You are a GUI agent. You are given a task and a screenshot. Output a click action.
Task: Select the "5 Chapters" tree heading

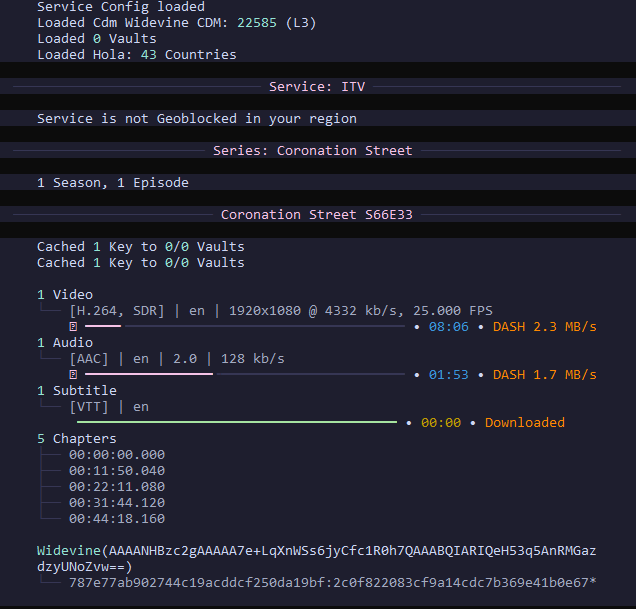pos(77,439)
